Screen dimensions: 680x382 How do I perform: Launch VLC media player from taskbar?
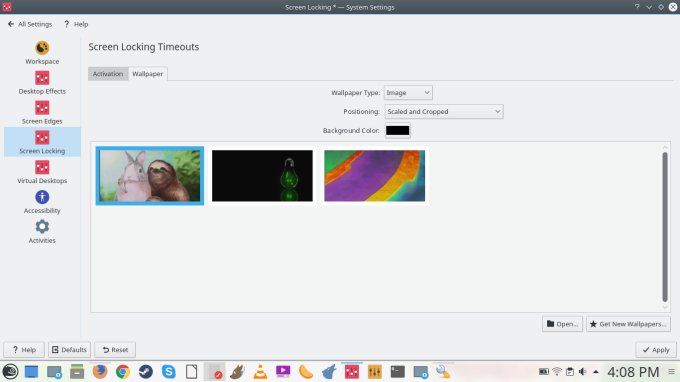tap(260, 372)
